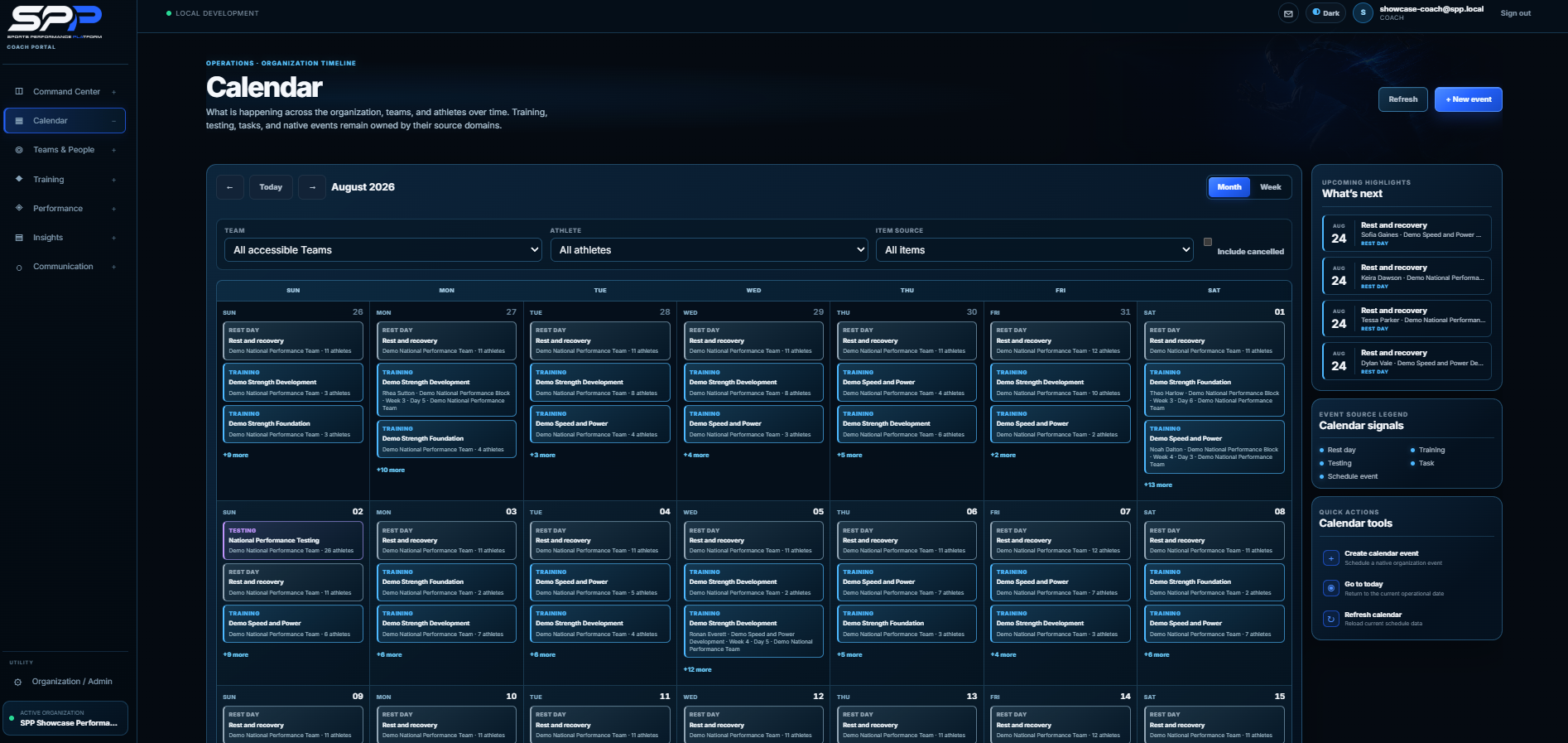
Task: Click the Today button
Action: click(x=271, y=187)
